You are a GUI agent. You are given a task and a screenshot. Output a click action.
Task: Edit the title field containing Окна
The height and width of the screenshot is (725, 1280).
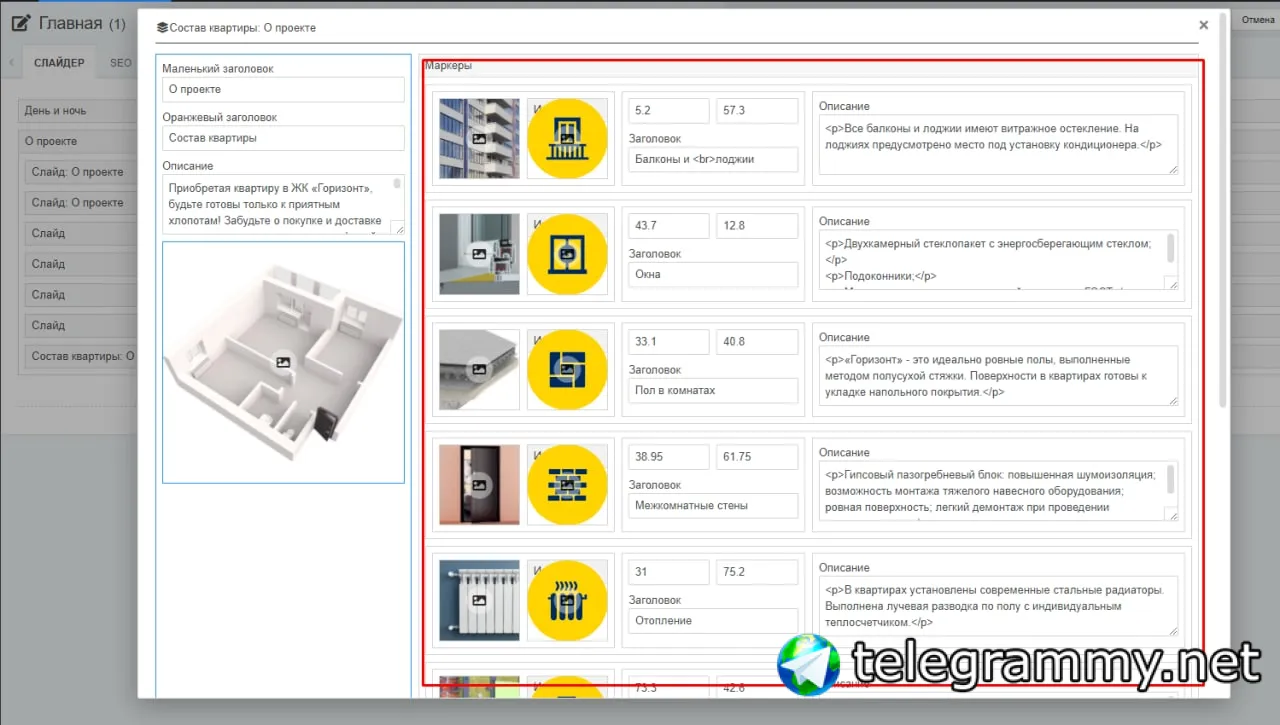[x=713, y=274]
